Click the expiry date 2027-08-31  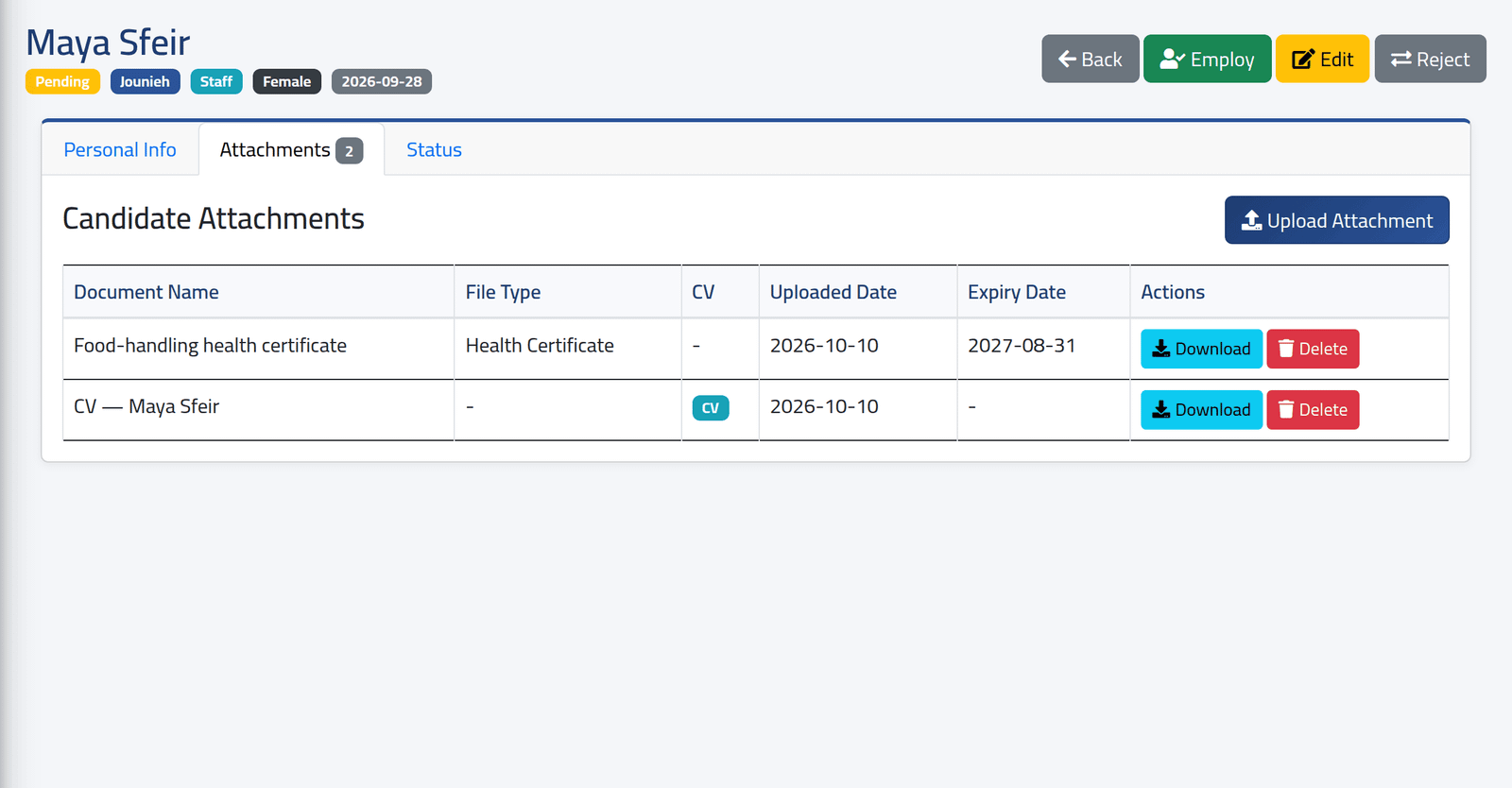1022,346
